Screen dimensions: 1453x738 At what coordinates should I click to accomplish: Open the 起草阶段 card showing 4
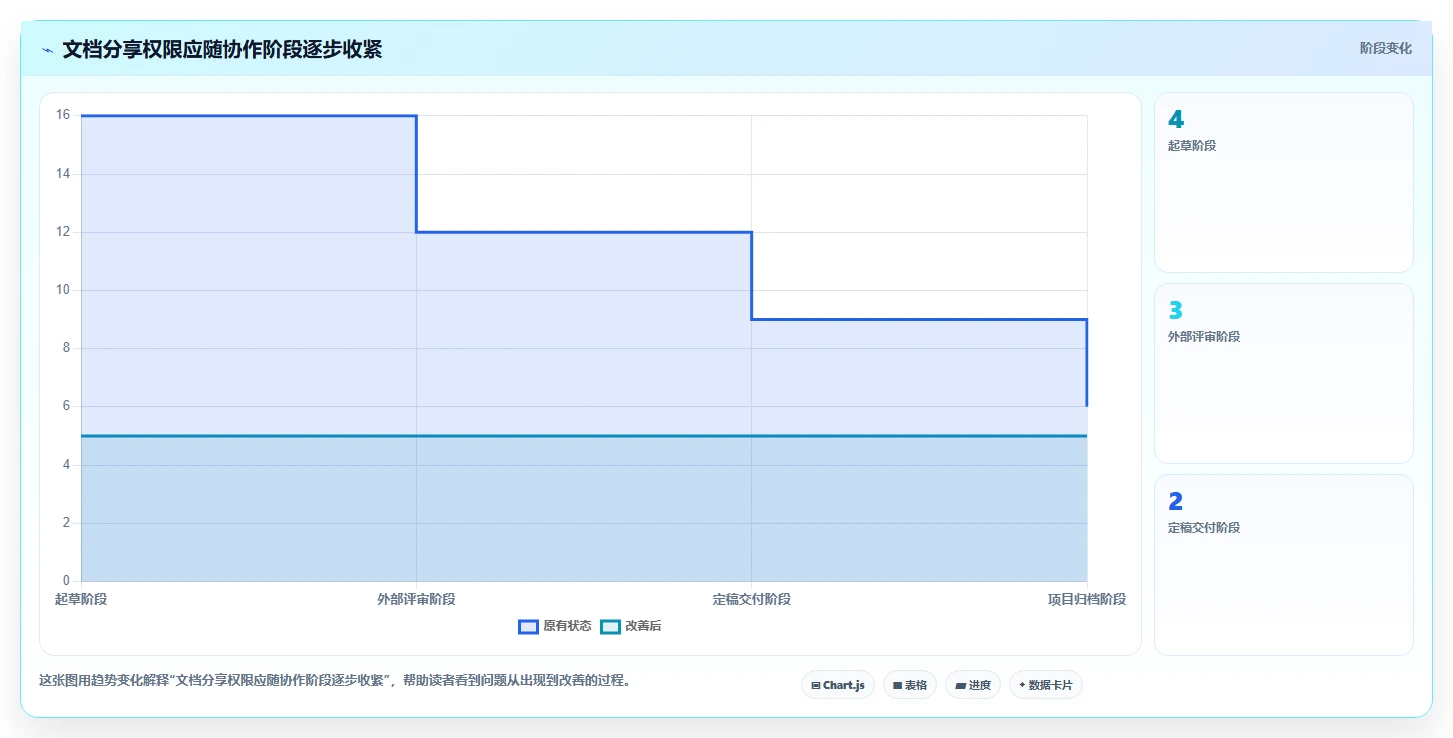1284,182
